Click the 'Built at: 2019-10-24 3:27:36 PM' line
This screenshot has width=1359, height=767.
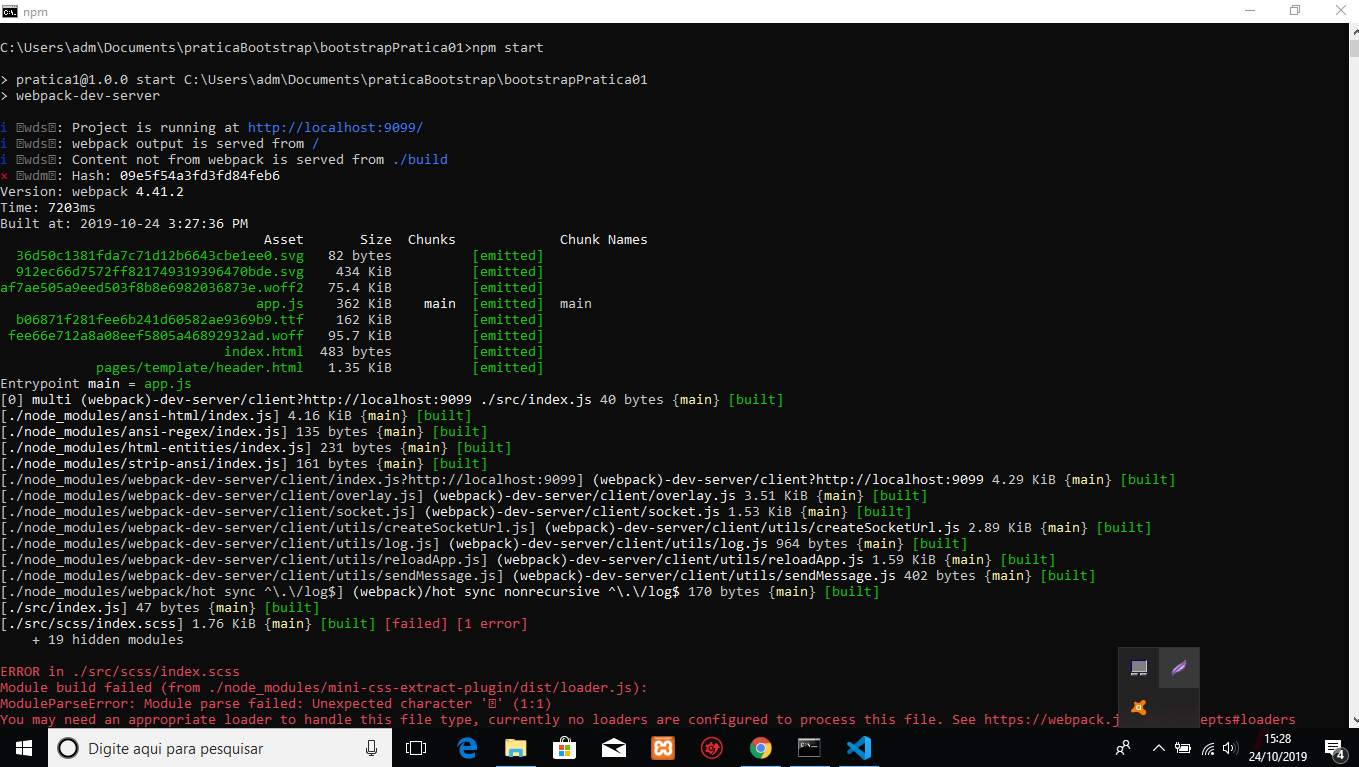click(x=124, y=224)
